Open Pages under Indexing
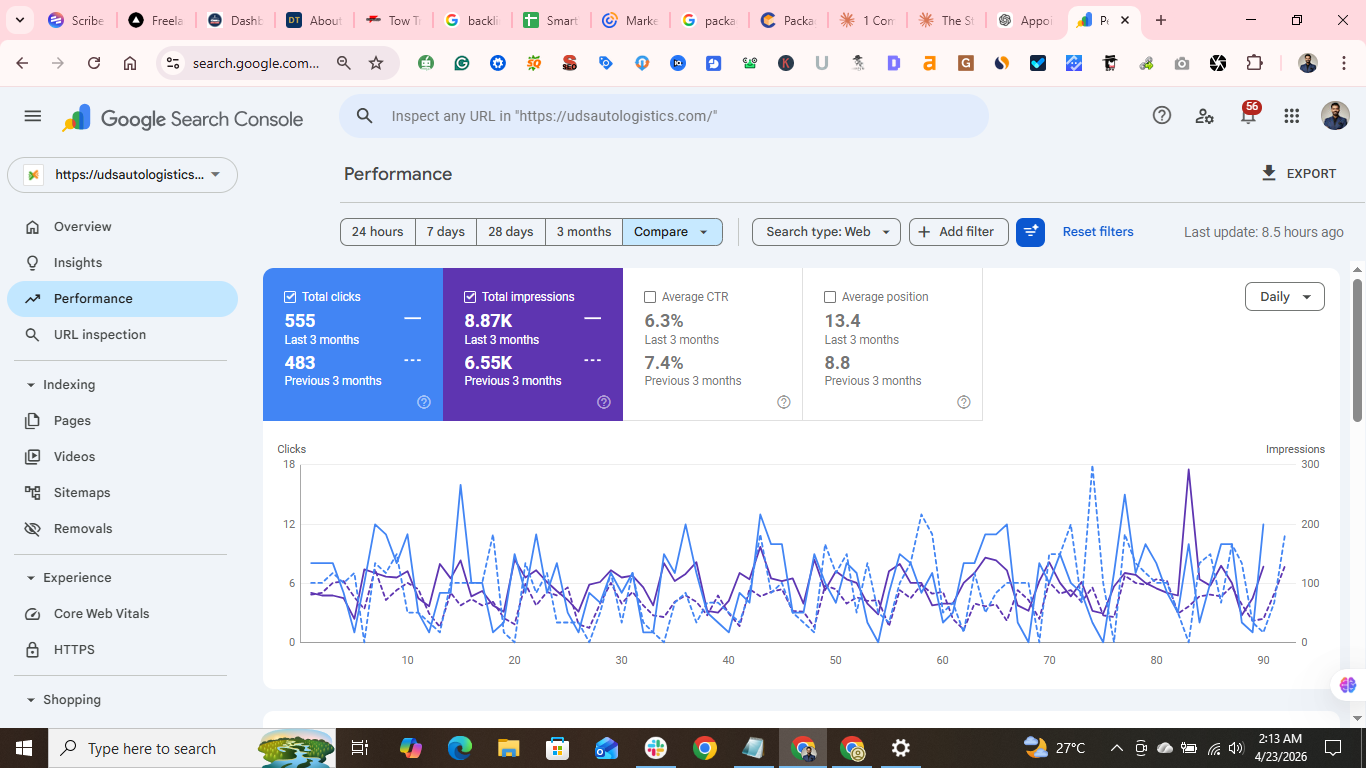 point(122,421)
